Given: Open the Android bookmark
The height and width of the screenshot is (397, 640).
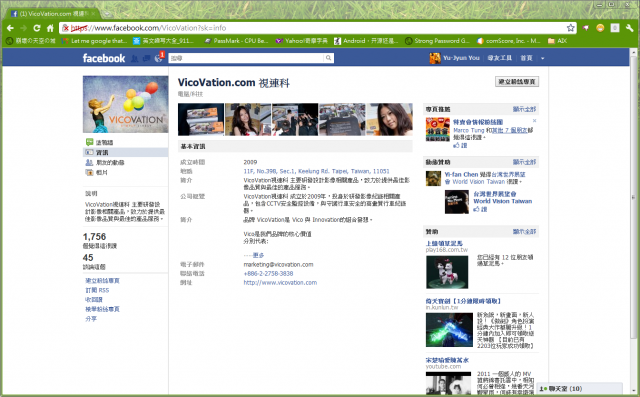Looking at the screenshot, I should (366, 41).
